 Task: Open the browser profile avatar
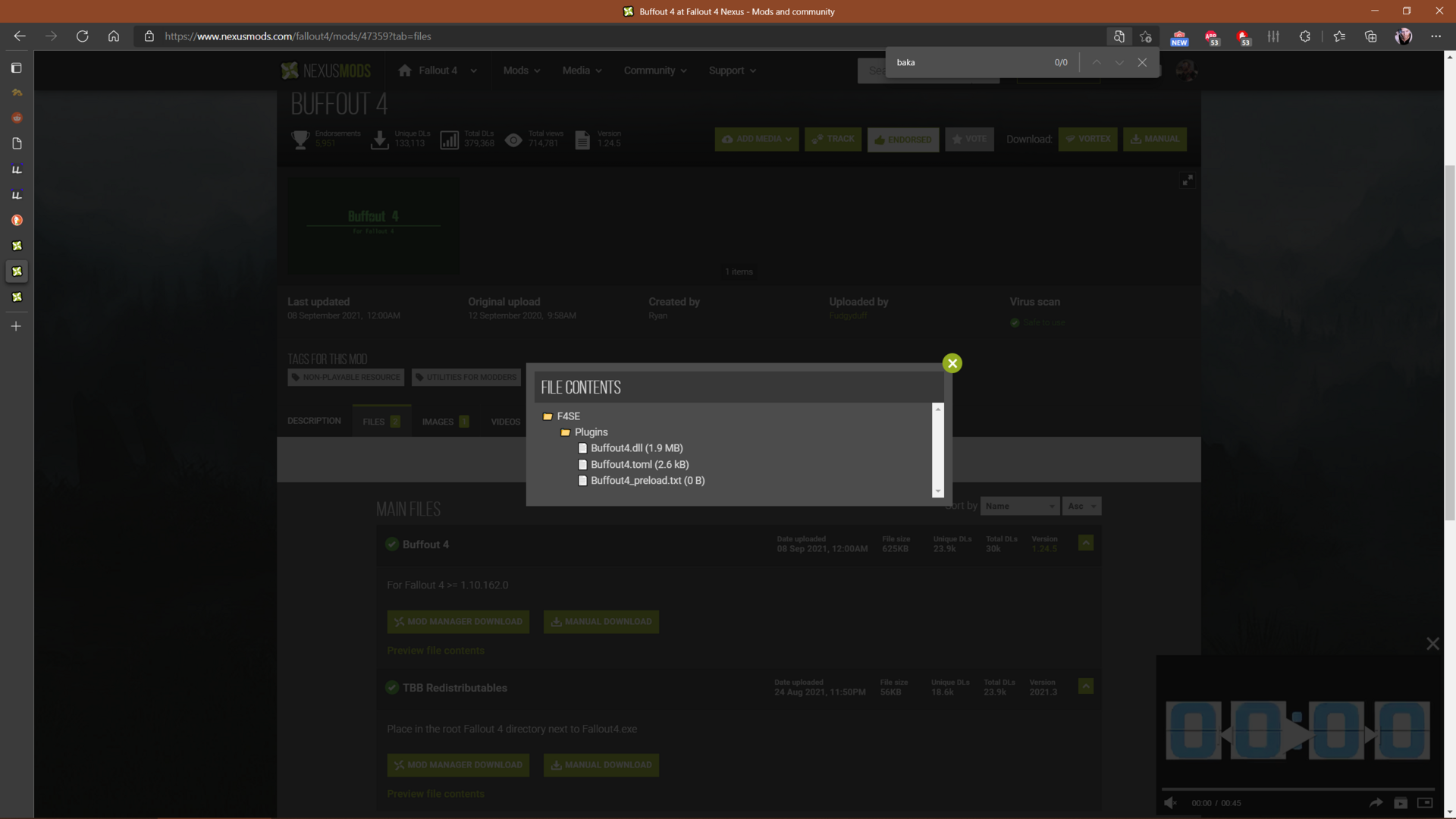pyautogui.click(x=1404, y=36)
